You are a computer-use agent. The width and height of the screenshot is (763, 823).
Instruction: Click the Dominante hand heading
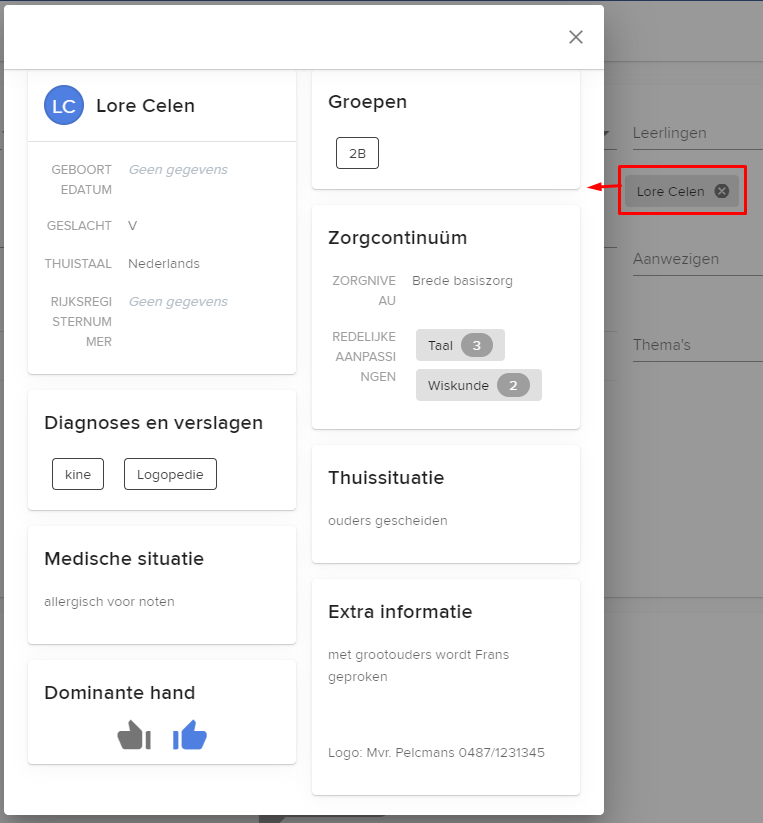pos(120,692)
